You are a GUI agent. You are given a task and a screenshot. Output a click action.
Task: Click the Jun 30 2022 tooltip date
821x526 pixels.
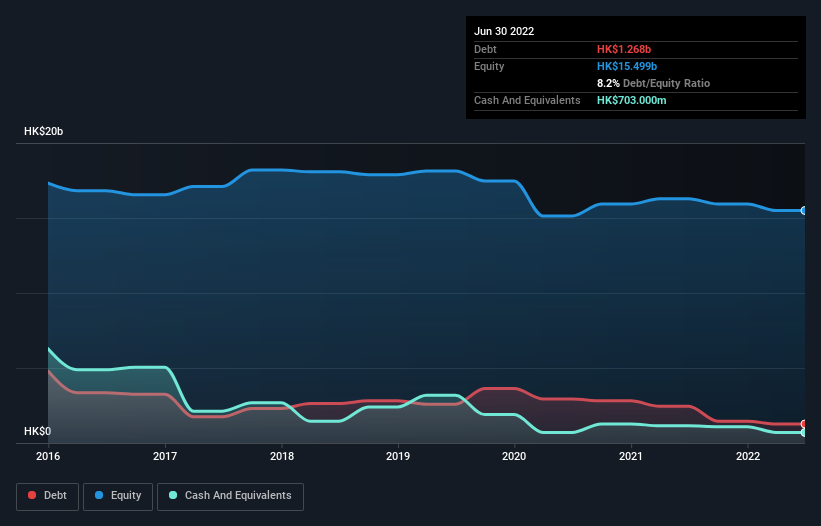click(504, 31)
